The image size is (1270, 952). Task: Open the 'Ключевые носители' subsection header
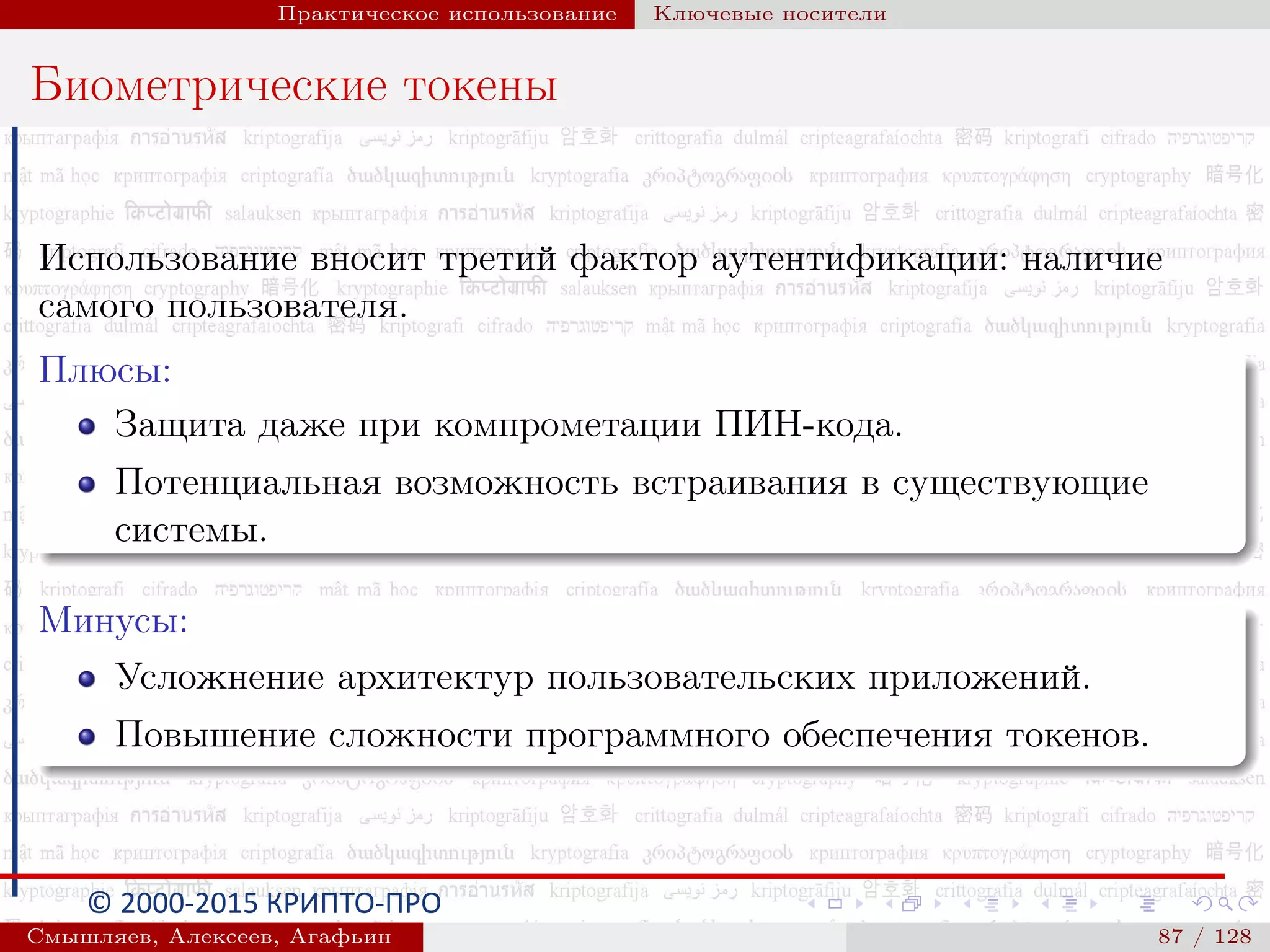click(770, 14)
